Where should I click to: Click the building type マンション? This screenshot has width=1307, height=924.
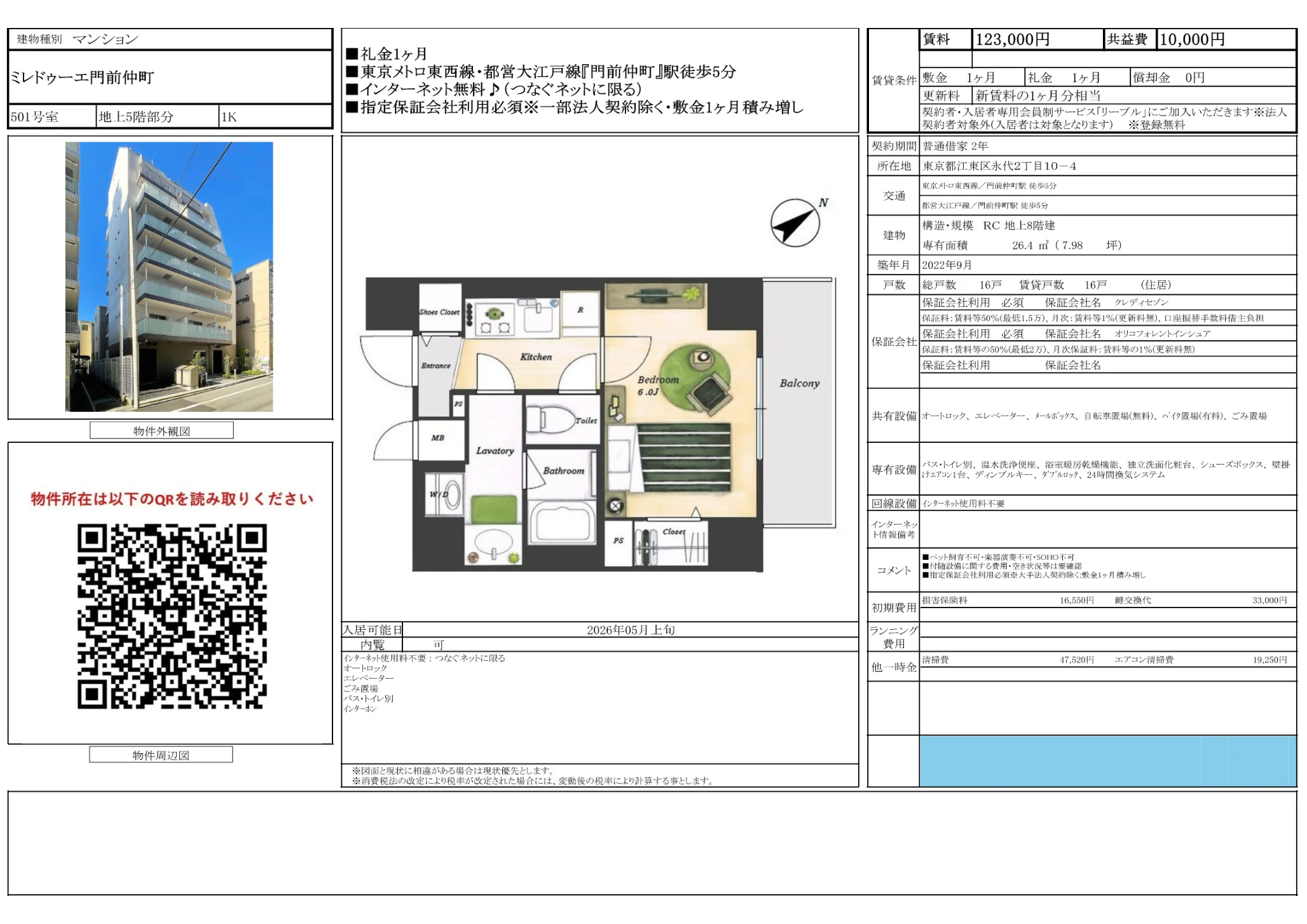(x=106, y=39)
